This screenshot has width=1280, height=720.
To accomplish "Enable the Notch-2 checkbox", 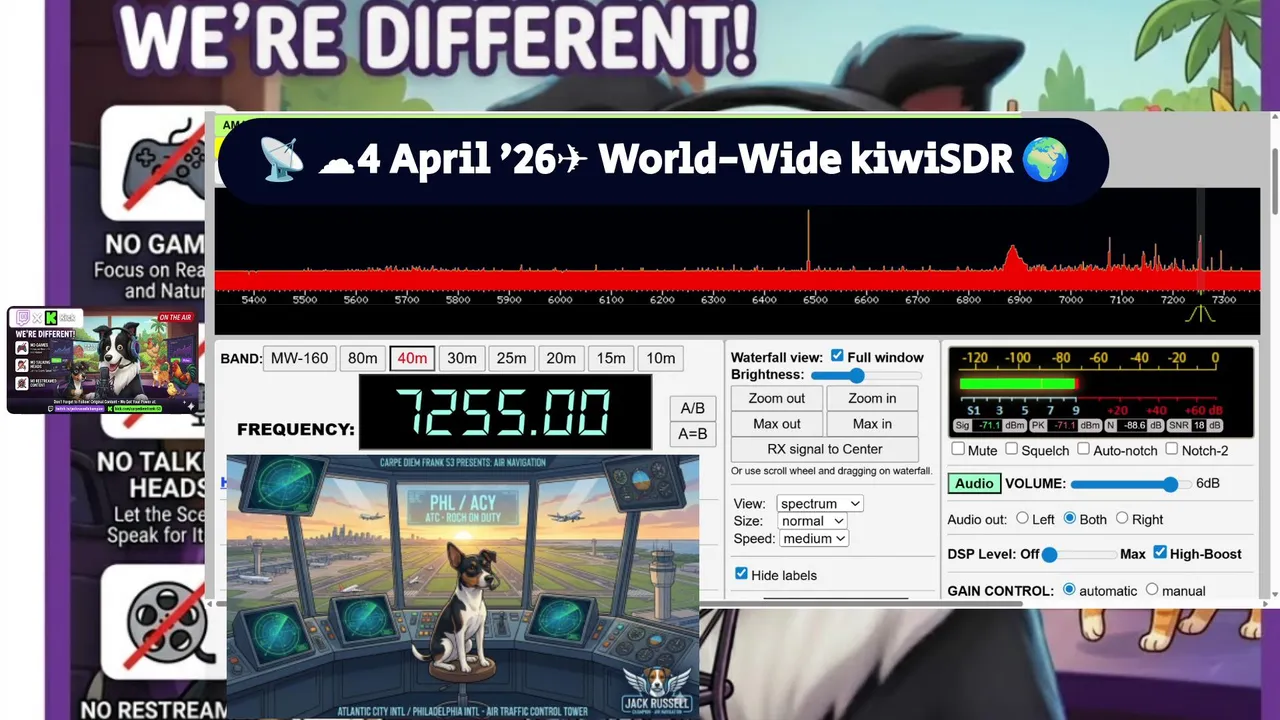I will tap(1171, 449).
